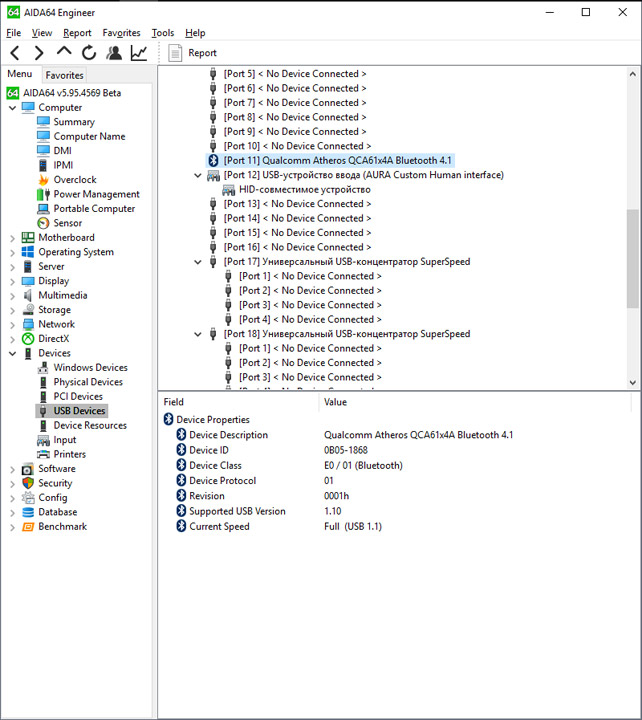Open the Report menu
This screenshot has height=720, width=642.
click(x=77, y=33)
